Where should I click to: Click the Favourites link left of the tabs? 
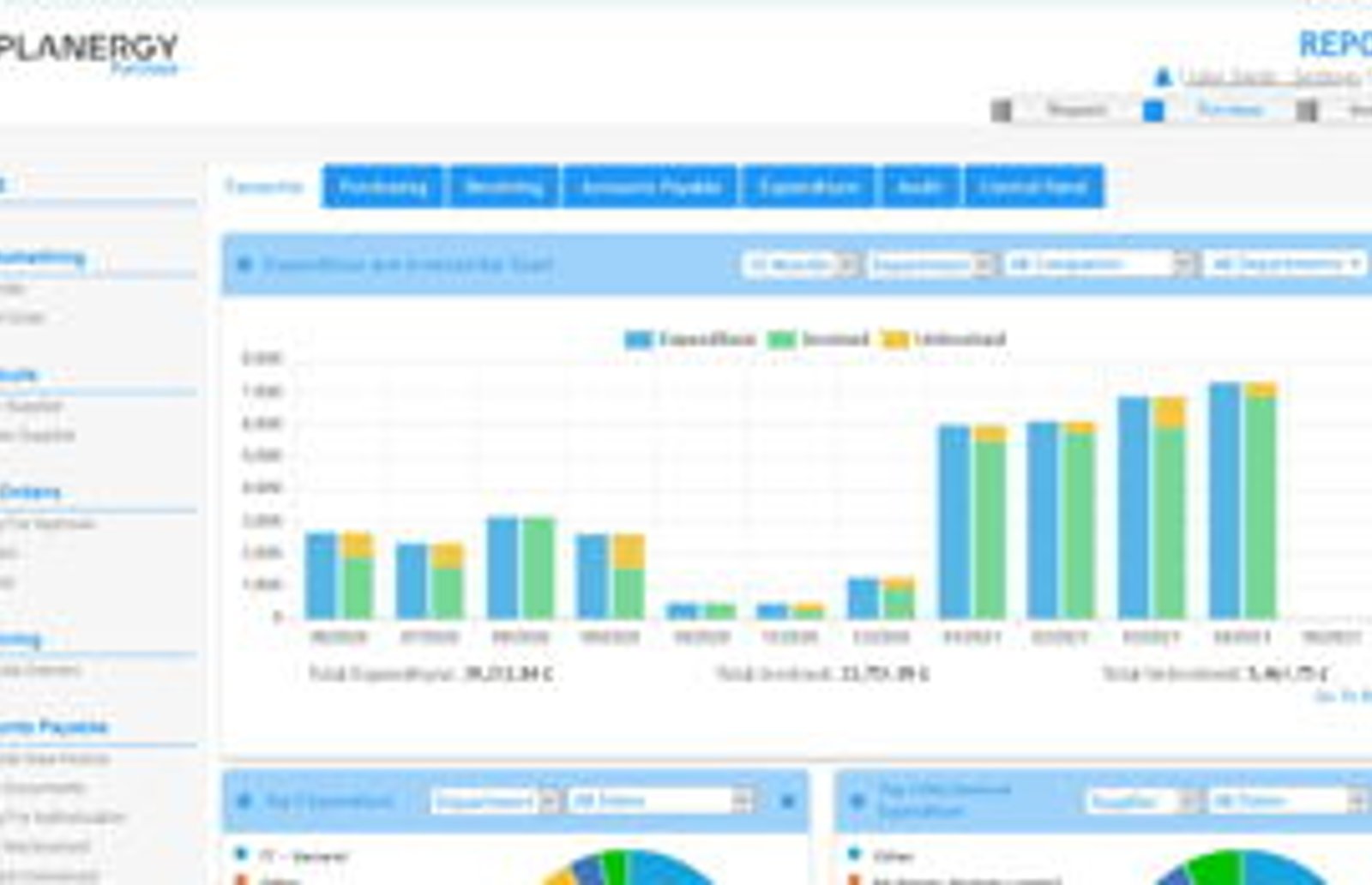pos(264,186)
